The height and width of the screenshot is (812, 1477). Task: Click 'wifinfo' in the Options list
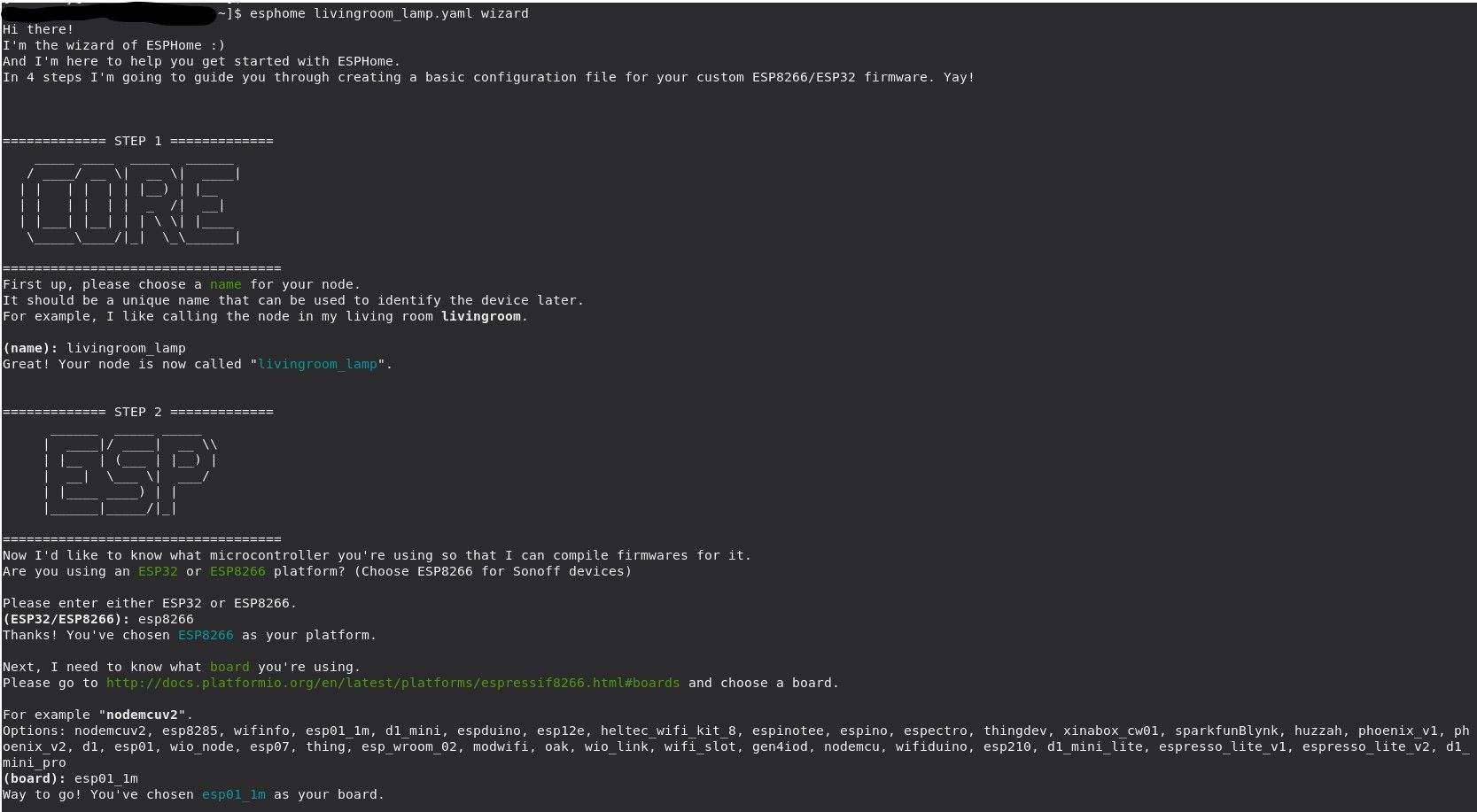tap(261, 731)
